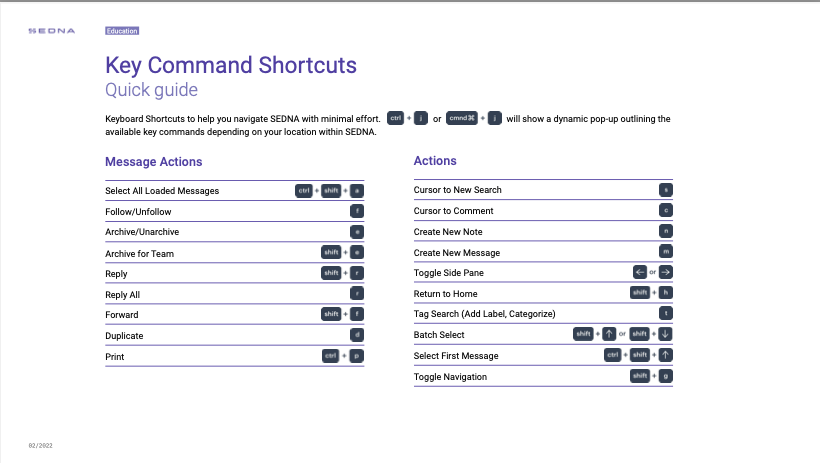Image resolution: width=820 pixels, height=463 pixels.
Task: Click the 'Create New Note' text
Action: pos(448,232)
